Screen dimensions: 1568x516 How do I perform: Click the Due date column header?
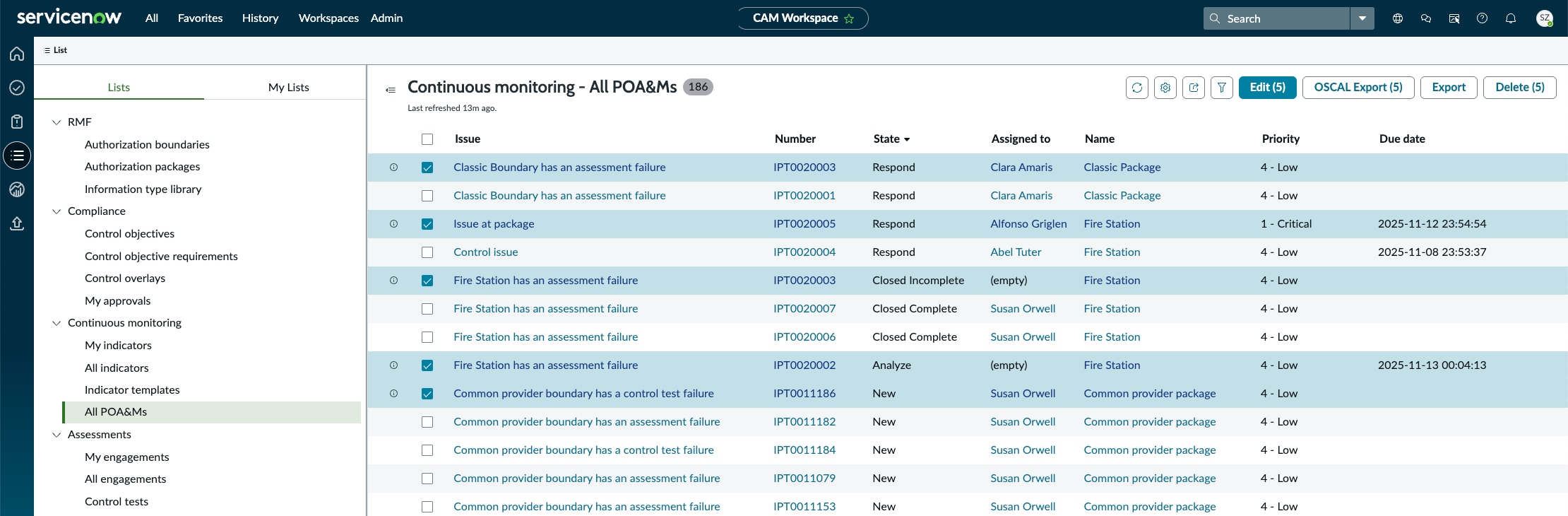tap(1402, 139)
